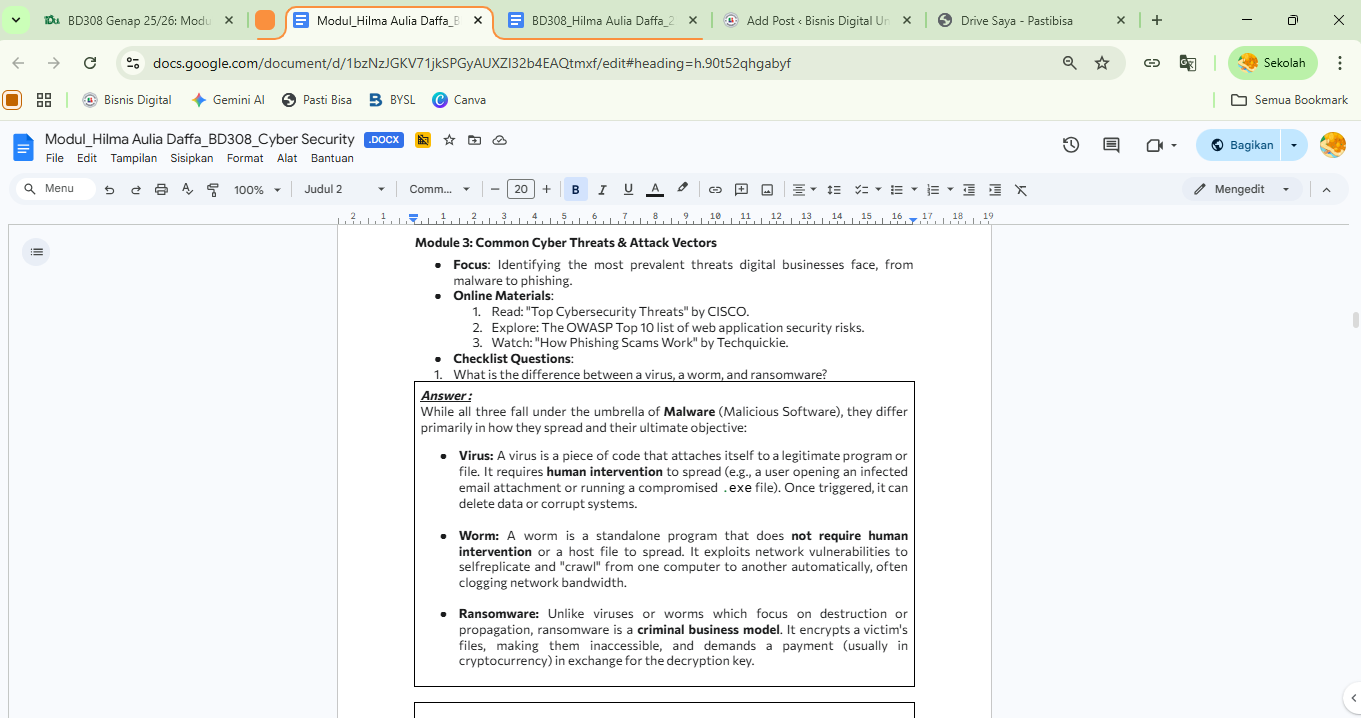The width and height of the screenshot is (1361, 718).
Task: Insert link using the toolbar icon
Action: (x=715, y=189)
